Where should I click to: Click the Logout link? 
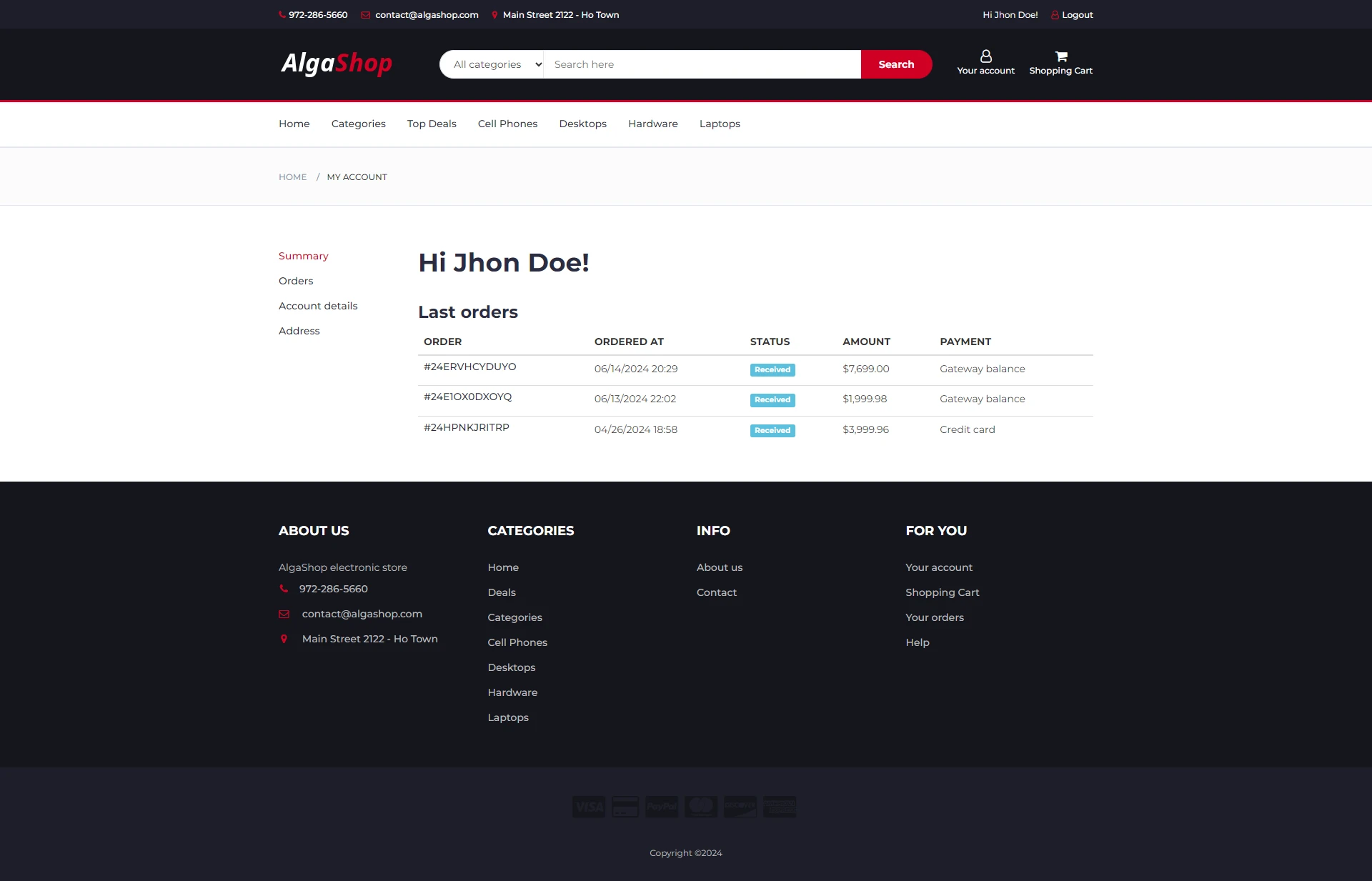[1077, 14]
